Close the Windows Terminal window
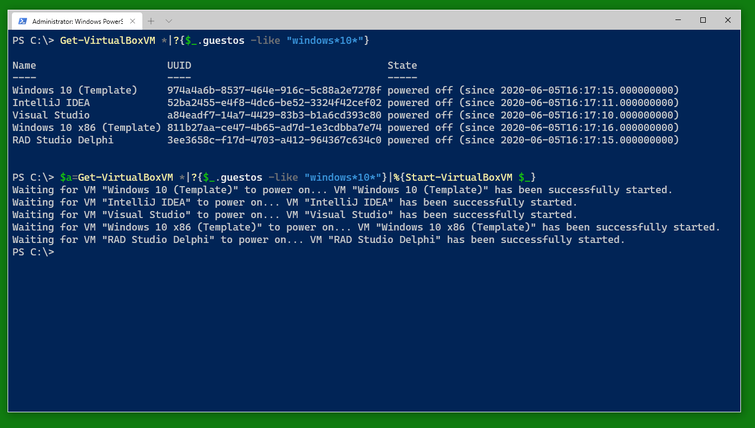 point(728,20)
